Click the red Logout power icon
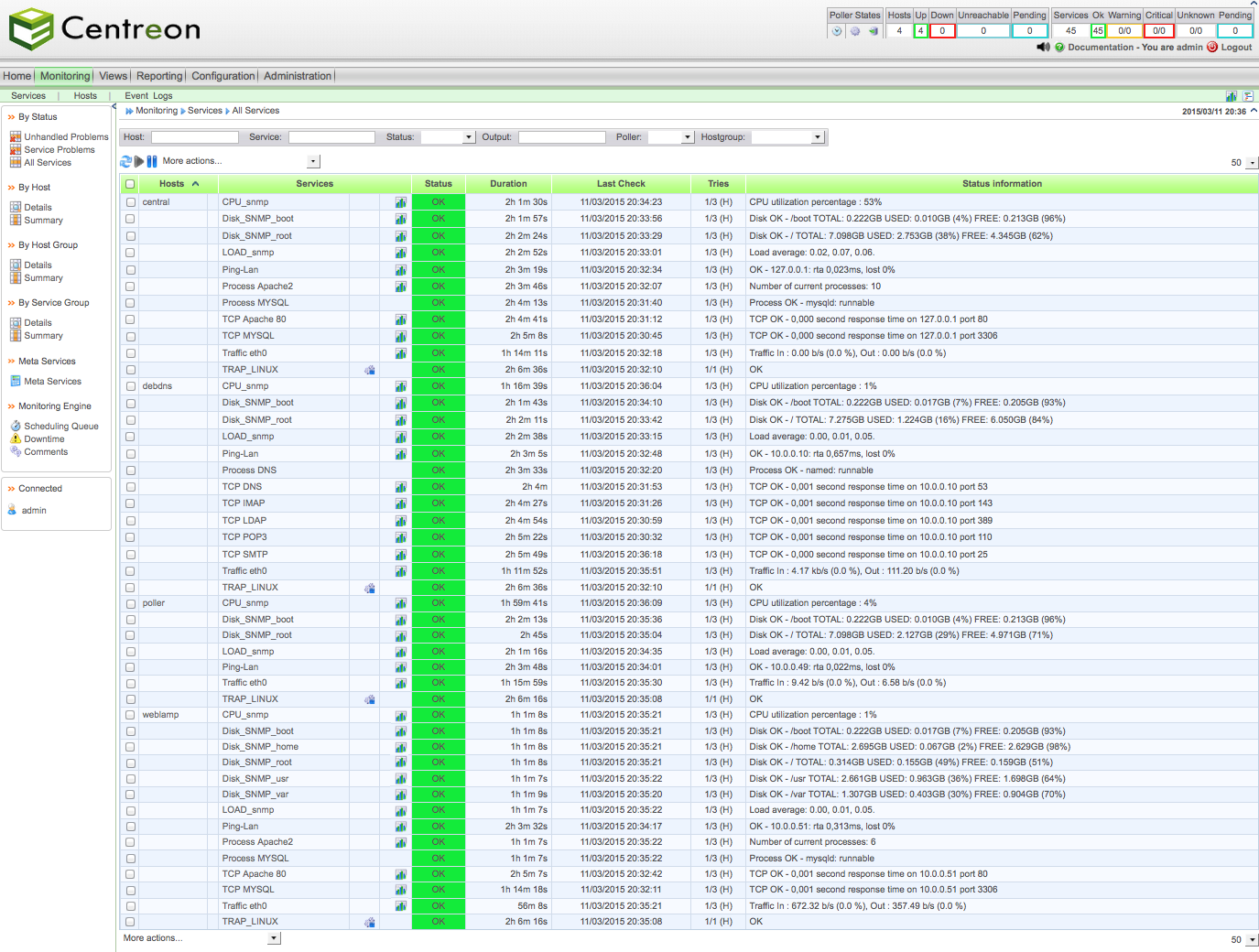 click(x=1212, y=47)
